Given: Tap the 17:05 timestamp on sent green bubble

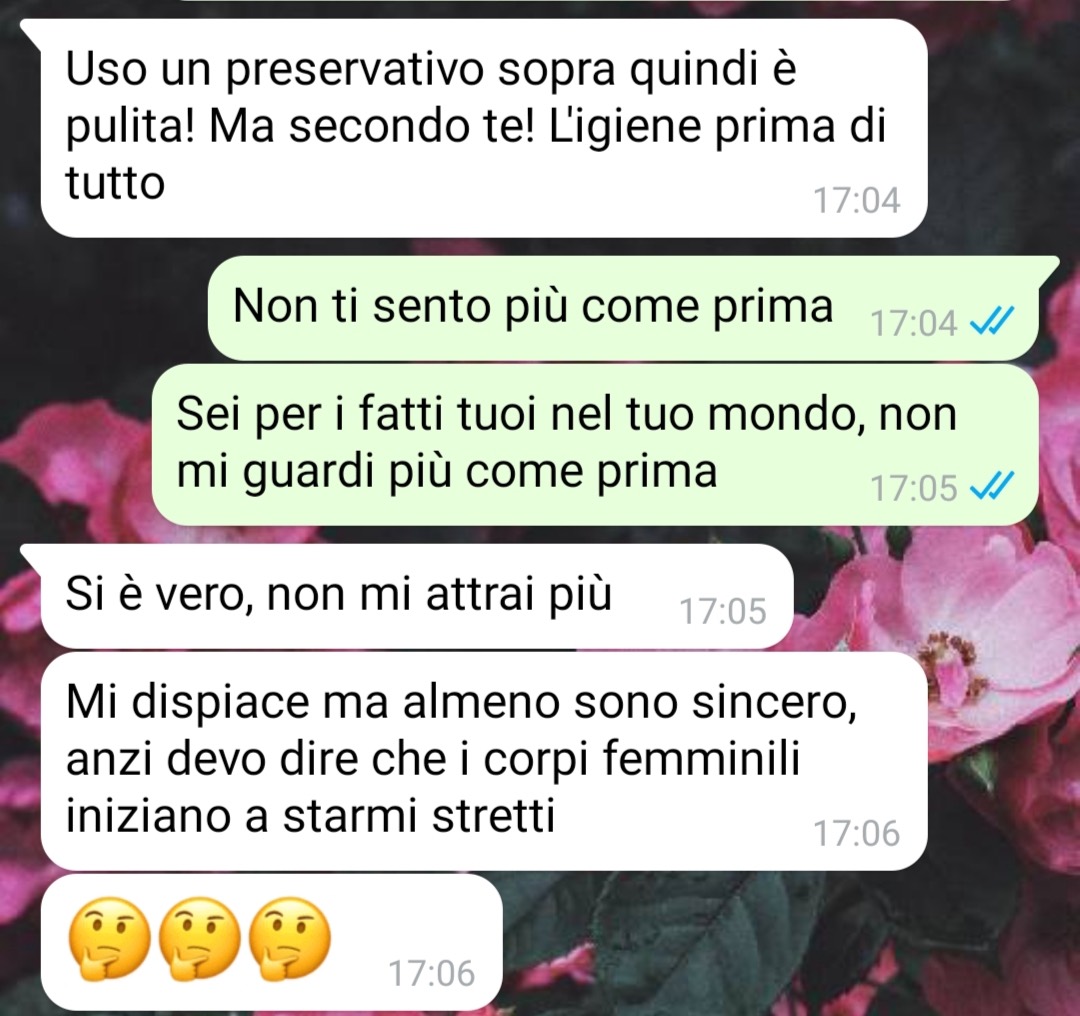Looking at the screenshot, I should pyautogui.click(x=913, y=488).
